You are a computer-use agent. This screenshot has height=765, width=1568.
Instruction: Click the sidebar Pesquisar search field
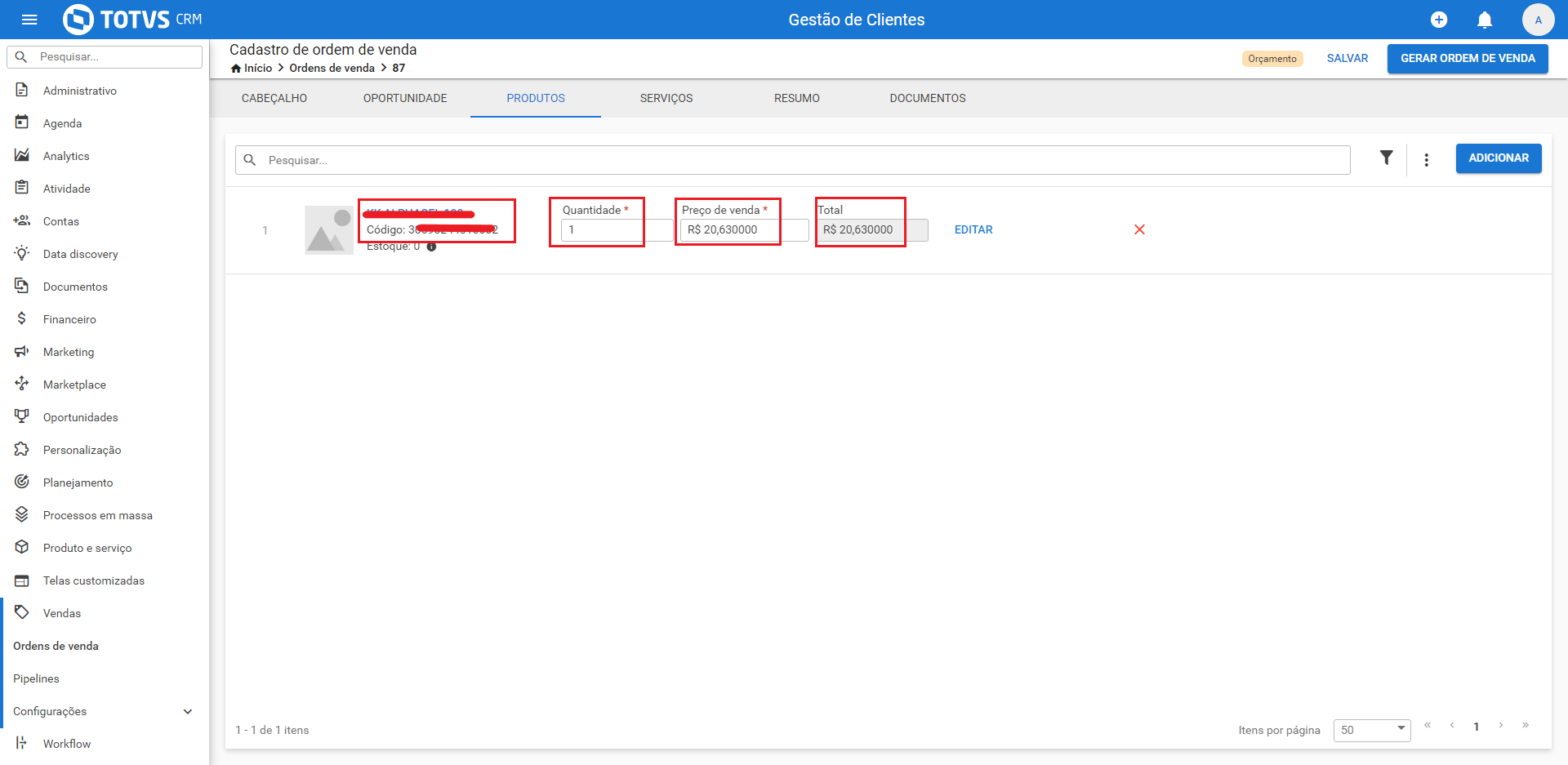(105, 57)
